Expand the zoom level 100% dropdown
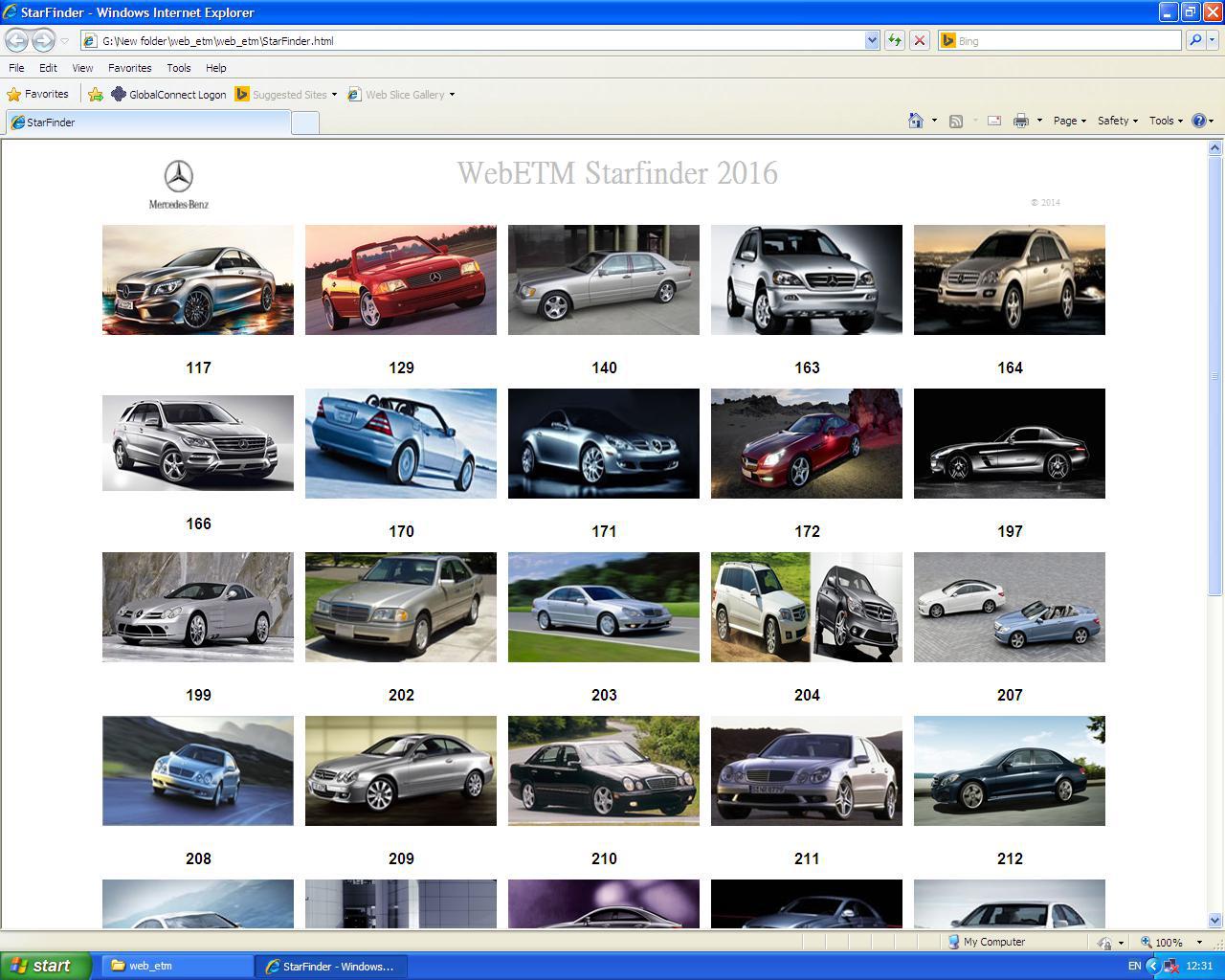 (x=1199, y=942)
